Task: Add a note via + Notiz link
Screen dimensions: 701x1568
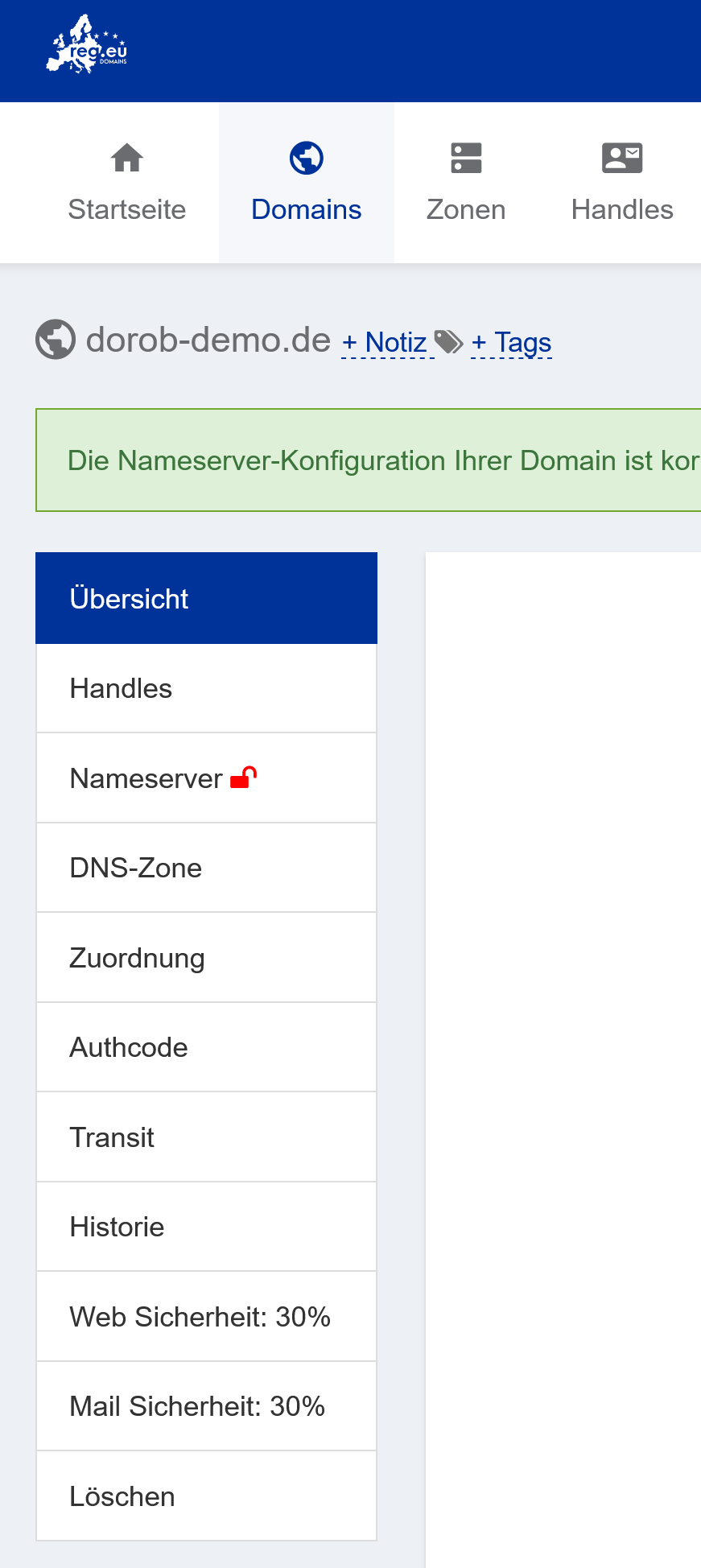Action: 385,343
